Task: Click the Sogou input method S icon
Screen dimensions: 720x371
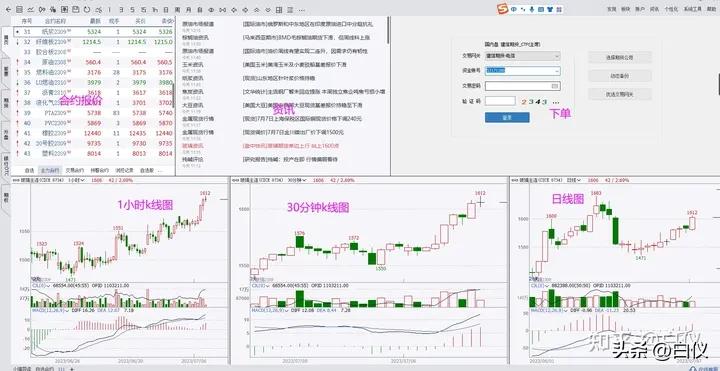Action: pyautogui.click(x=503, y=9)
